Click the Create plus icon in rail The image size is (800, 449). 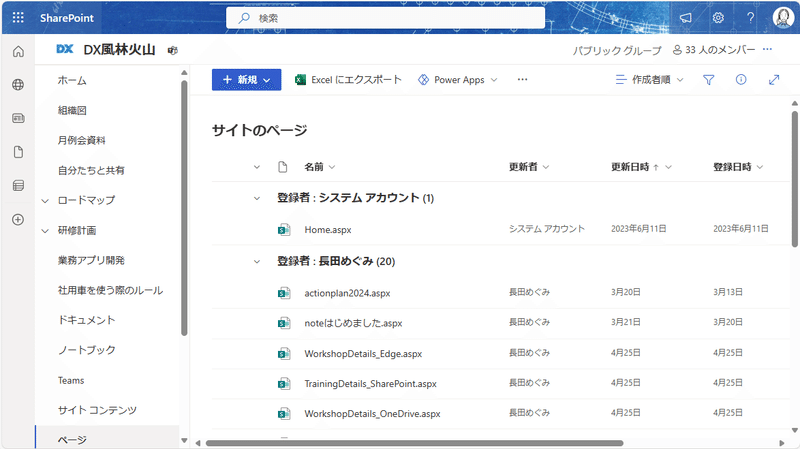[18, 220]
